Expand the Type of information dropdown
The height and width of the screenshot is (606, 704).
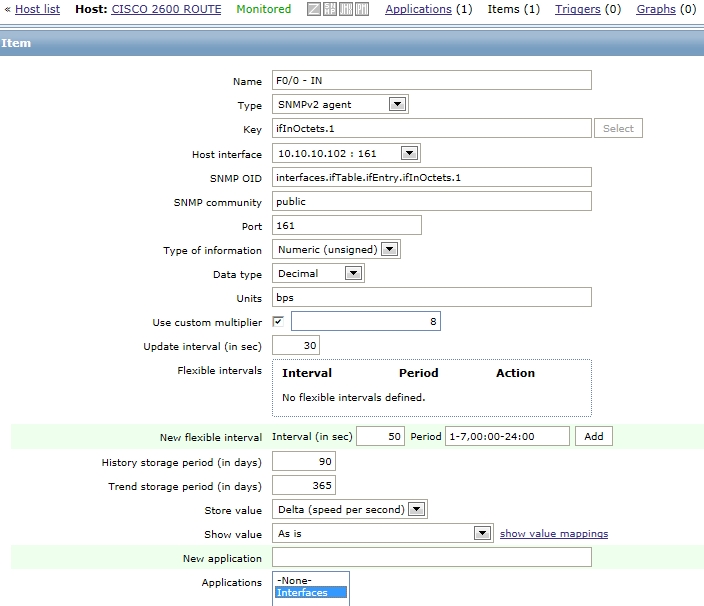pos(336,250)
